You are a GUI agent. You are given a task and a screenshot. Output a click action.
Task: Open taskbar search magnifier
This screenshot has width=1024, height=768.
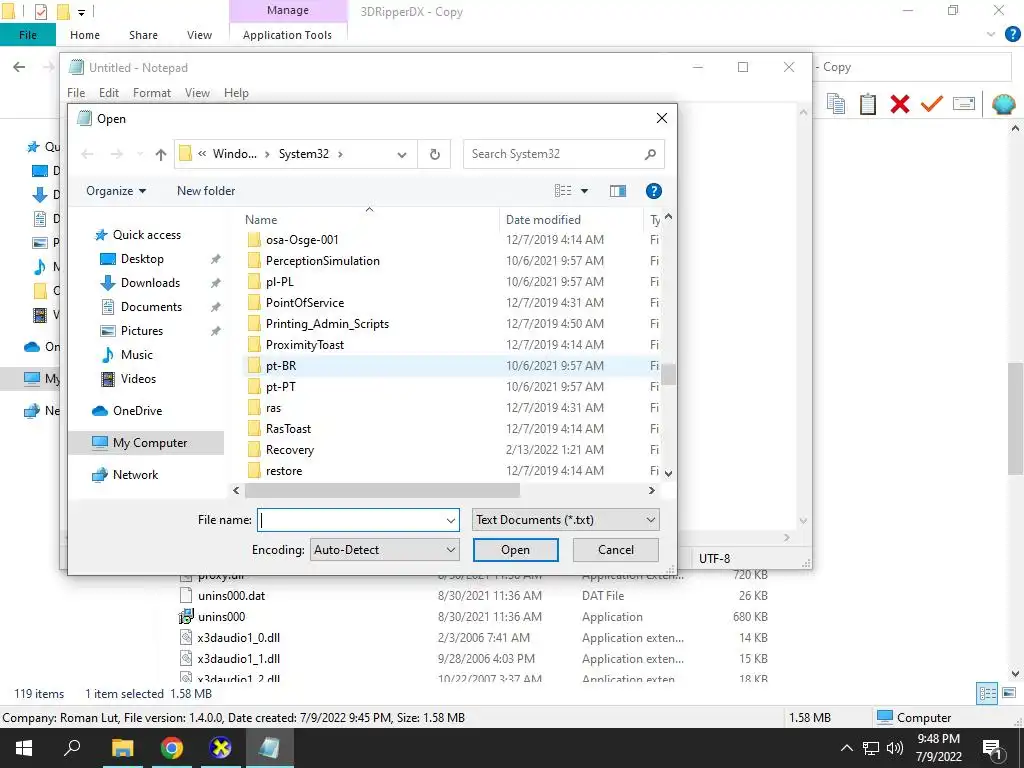click(72, 748)
